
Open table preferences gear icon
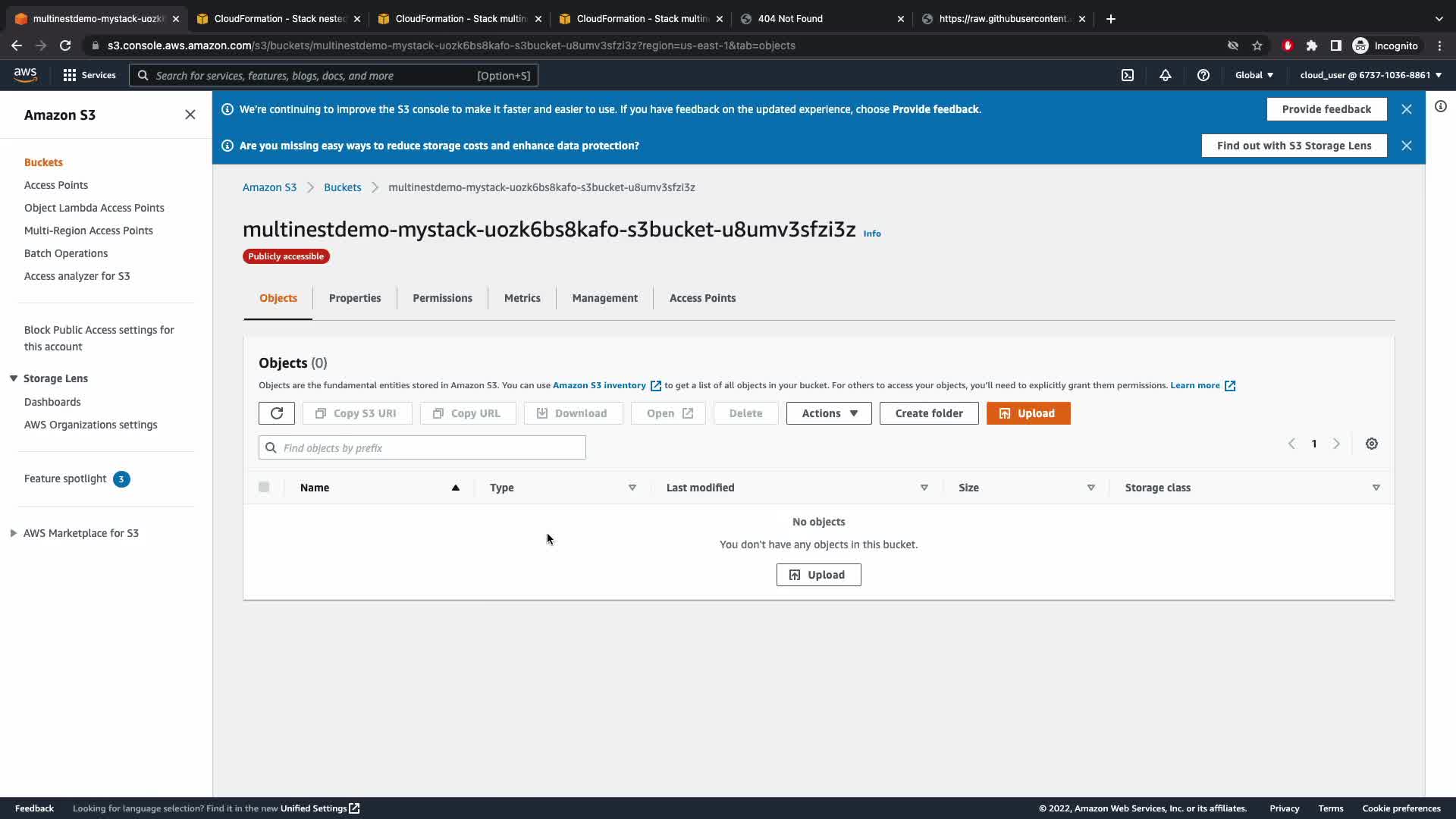pos(1372,444)
